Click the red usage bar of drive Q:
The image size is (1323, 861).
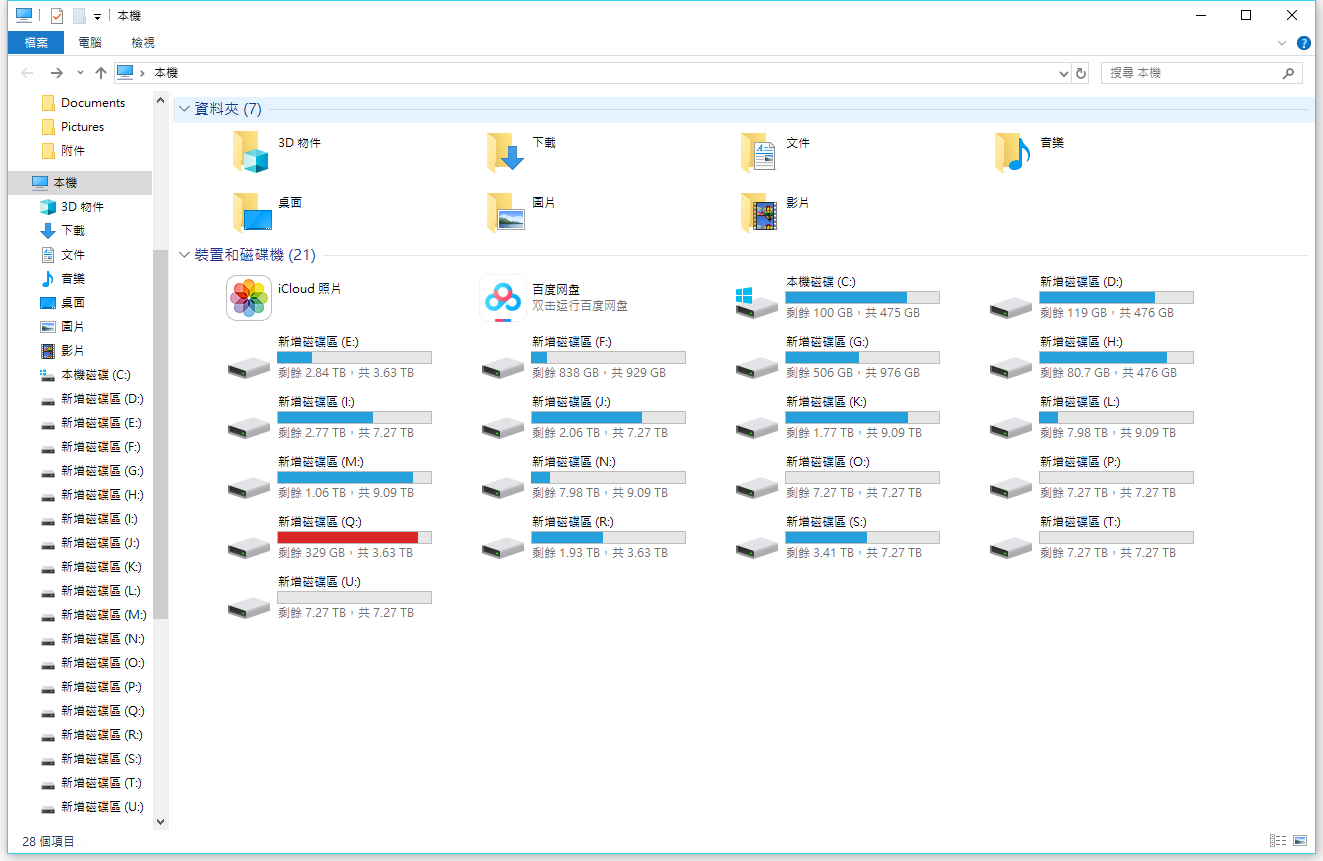click(x=354, y=537)
